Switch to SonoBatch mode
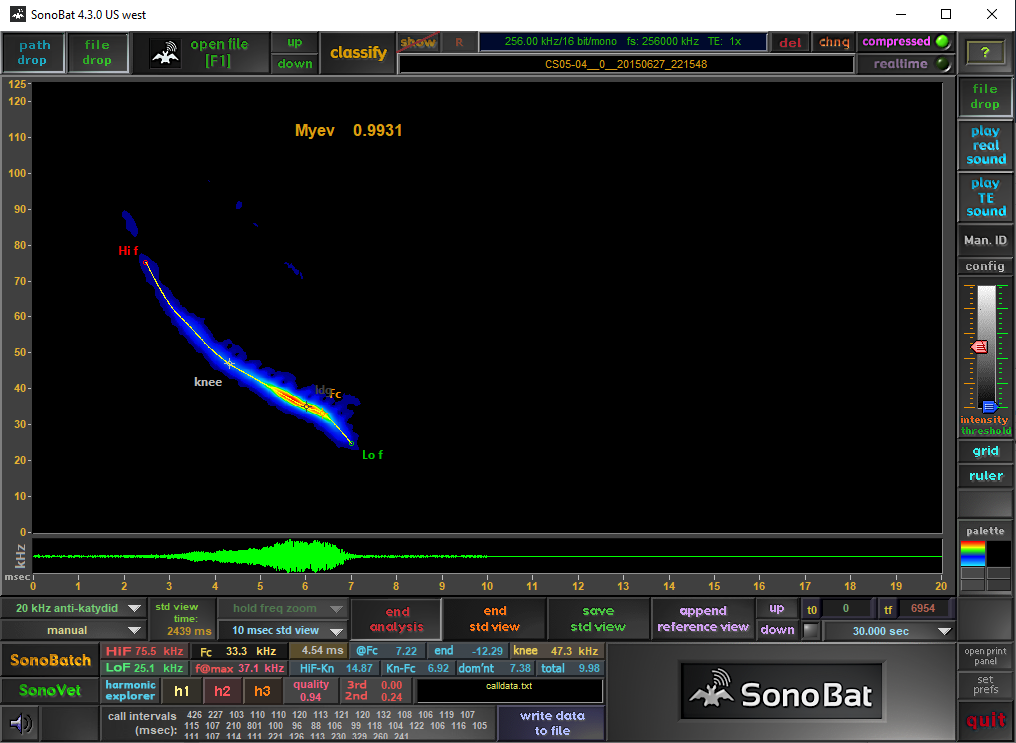Screen dimensions: 1016x743 [x=49, y=661]
